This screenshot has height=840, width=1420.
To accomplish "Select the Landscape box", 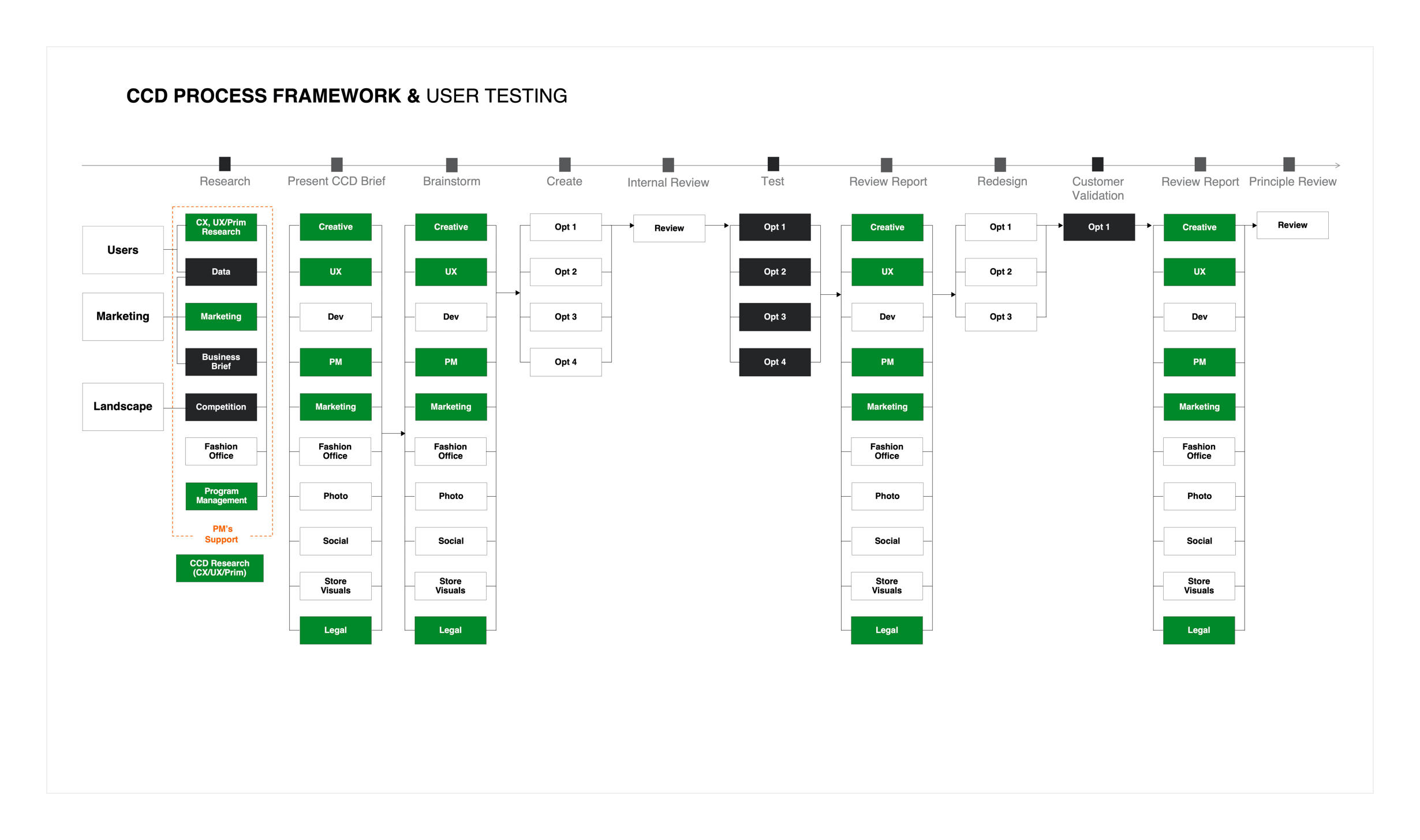I will [x=123, y=406].
